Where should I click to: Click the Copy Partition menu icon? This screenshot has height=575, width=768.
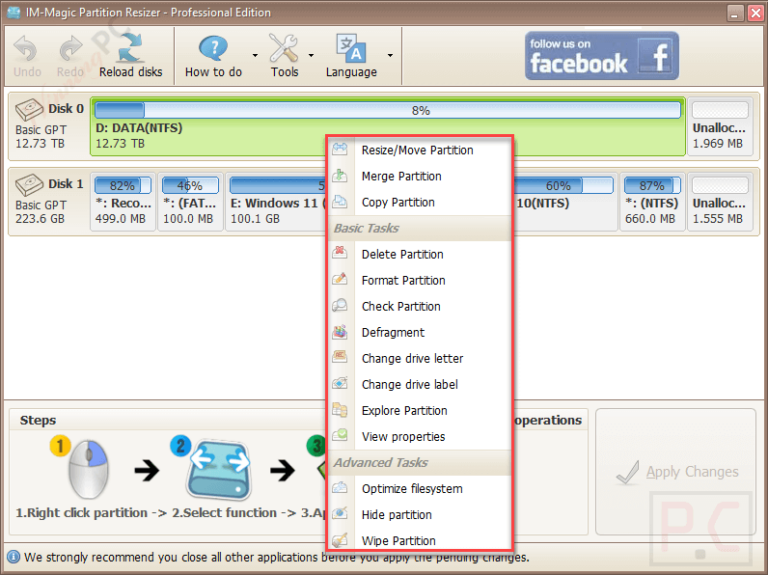pyautogui.click(x=340, y=201)
